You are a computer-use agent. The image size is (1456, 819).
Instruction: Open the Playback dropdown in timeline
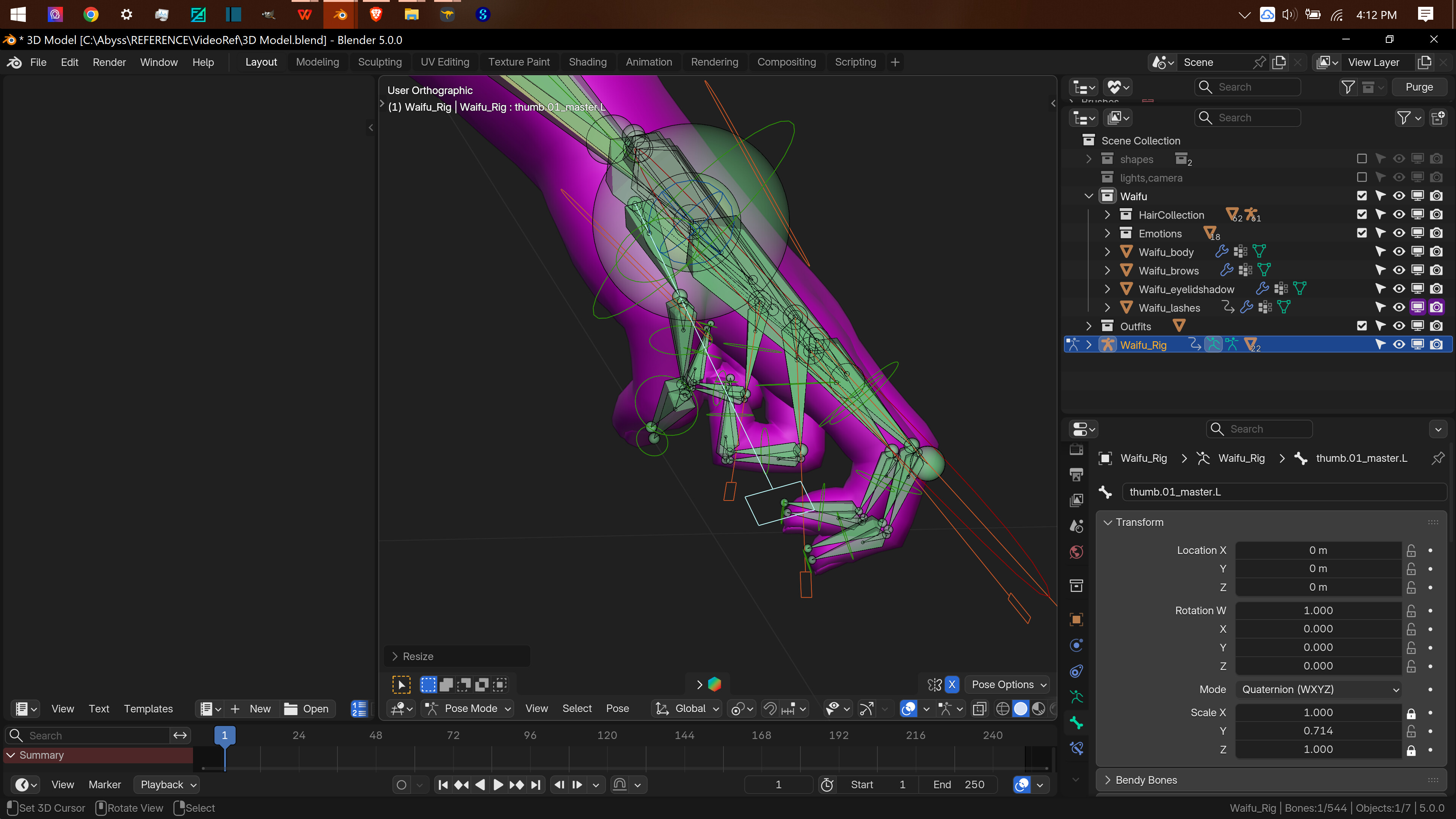[167, 784]
